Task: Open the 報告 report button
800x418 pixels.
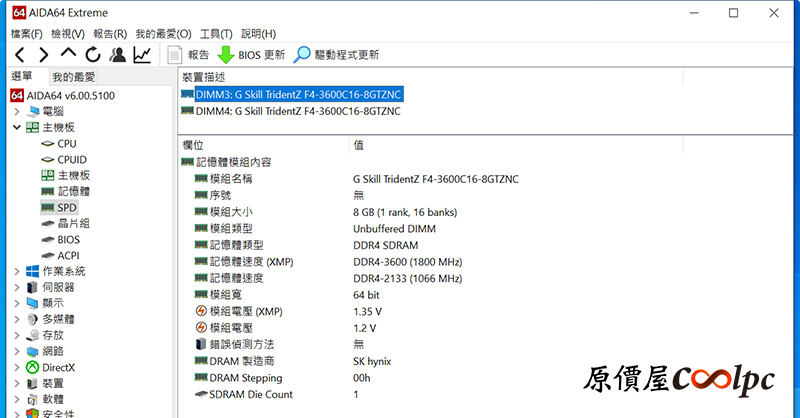Action: (188, 55)
